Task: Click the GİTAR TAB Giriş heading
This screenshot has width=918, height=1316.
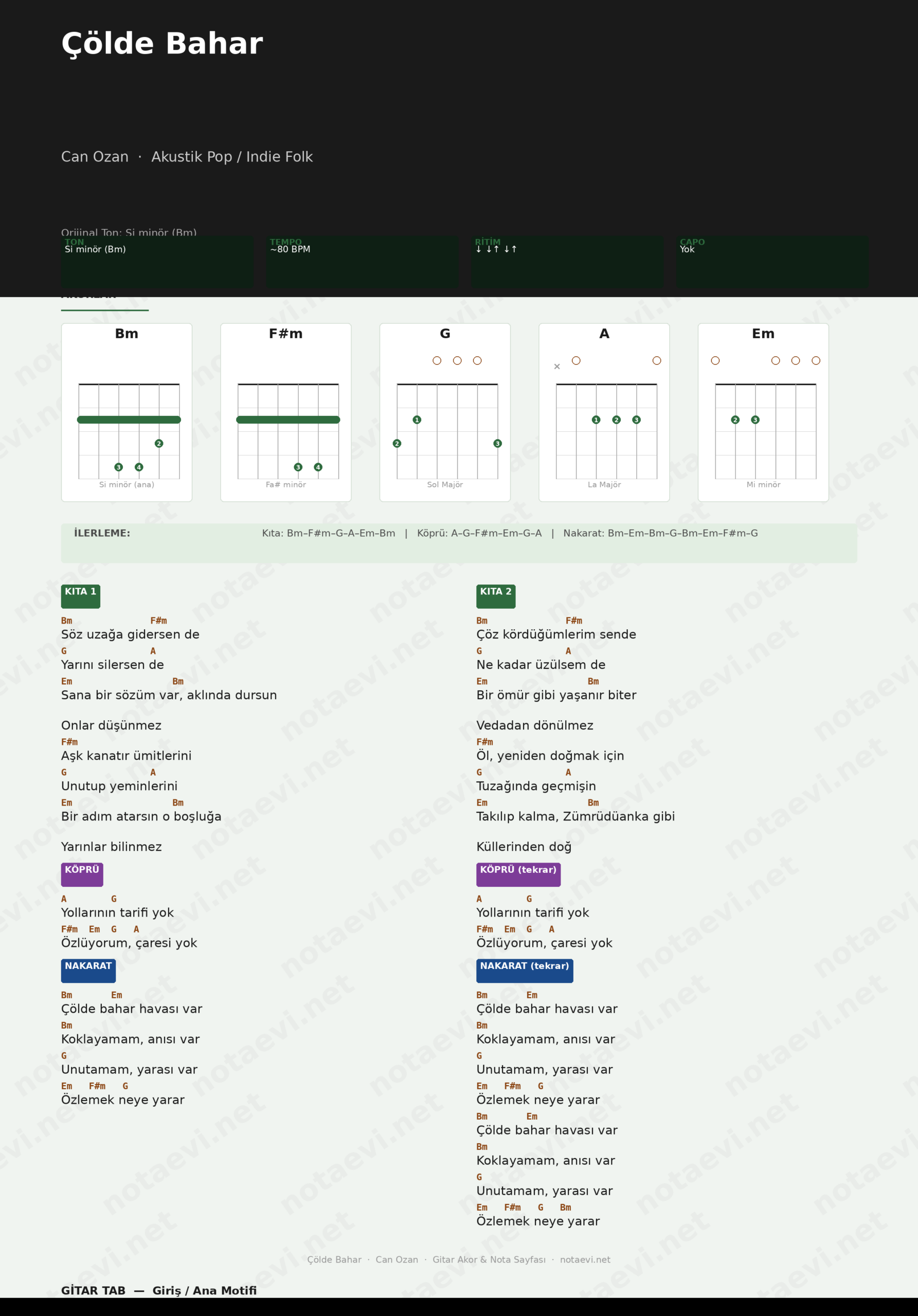Action: coord(159,1290)
